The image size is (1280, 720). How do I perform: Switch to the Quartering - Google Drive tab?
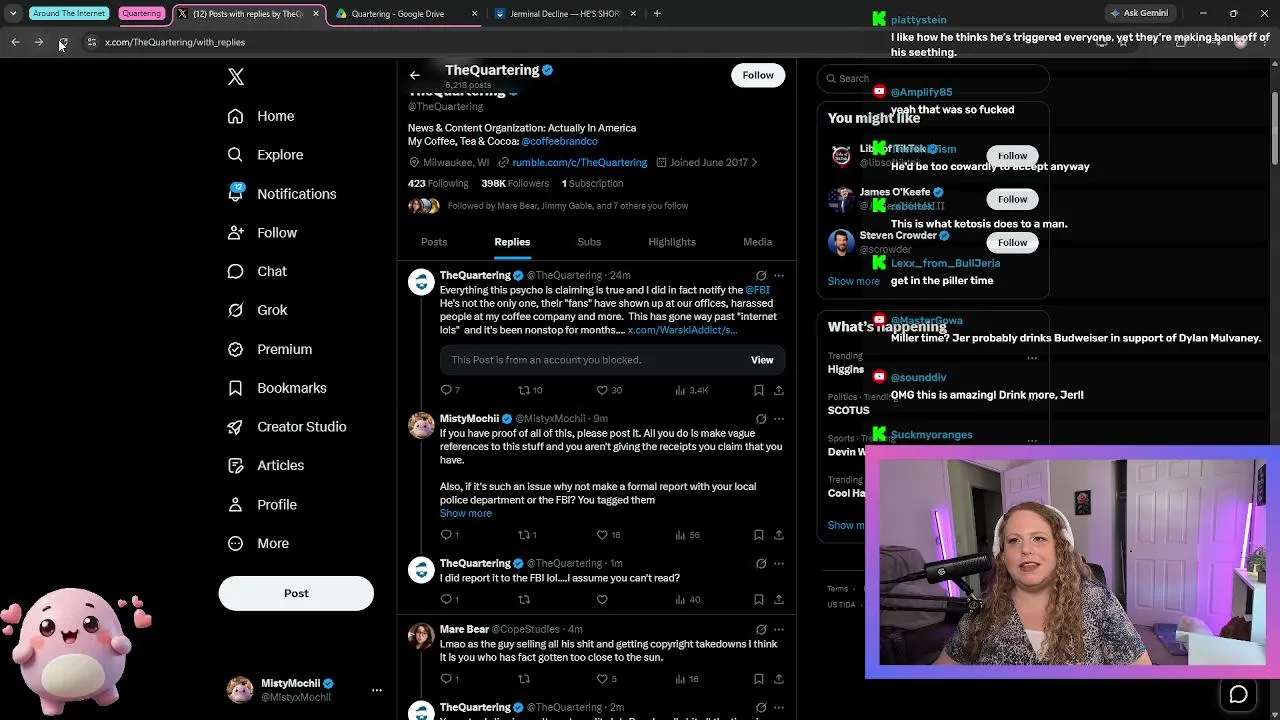tap(406, 14)
